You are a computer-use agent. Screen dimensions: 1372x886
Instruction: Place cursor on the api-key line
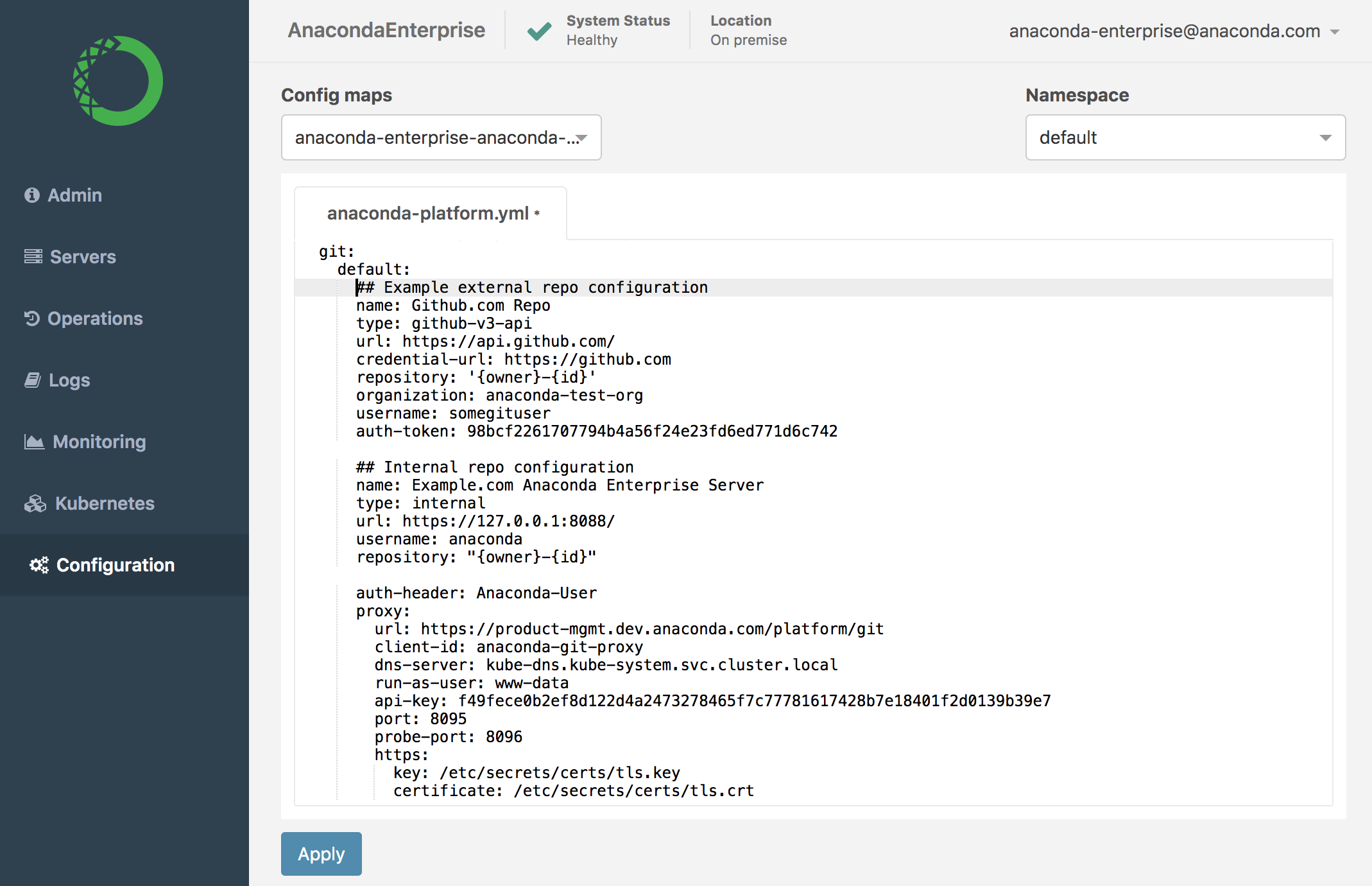[712, 701]
